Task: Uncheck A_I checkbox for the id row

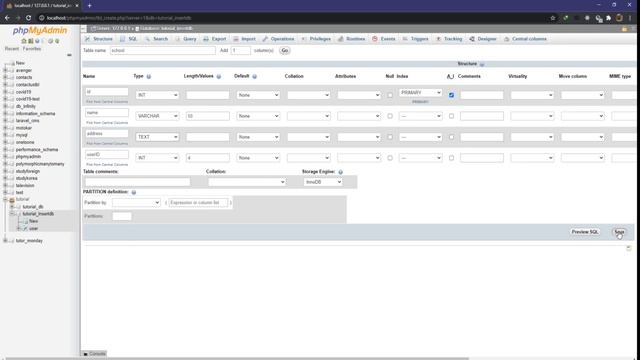Action: pos(451,95)
